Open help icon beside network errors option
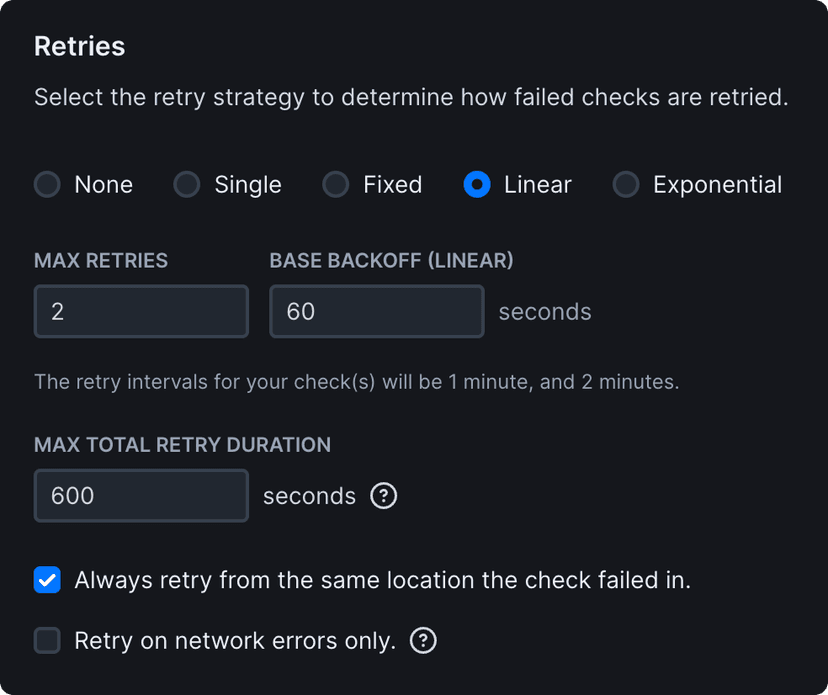 coord(424,640)
